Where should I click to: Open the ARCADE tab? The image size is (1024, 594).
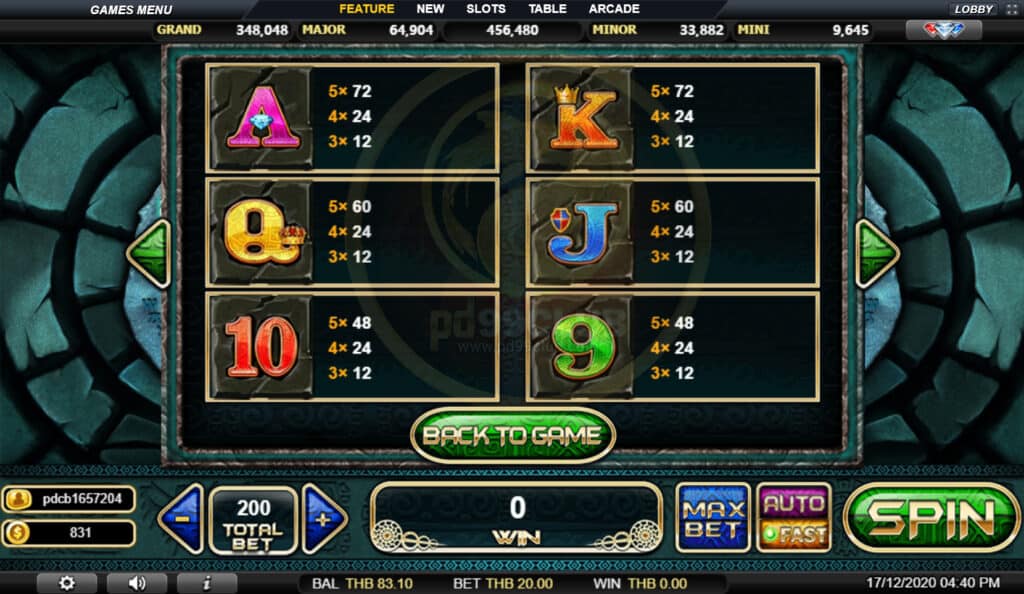coord(614,9)
